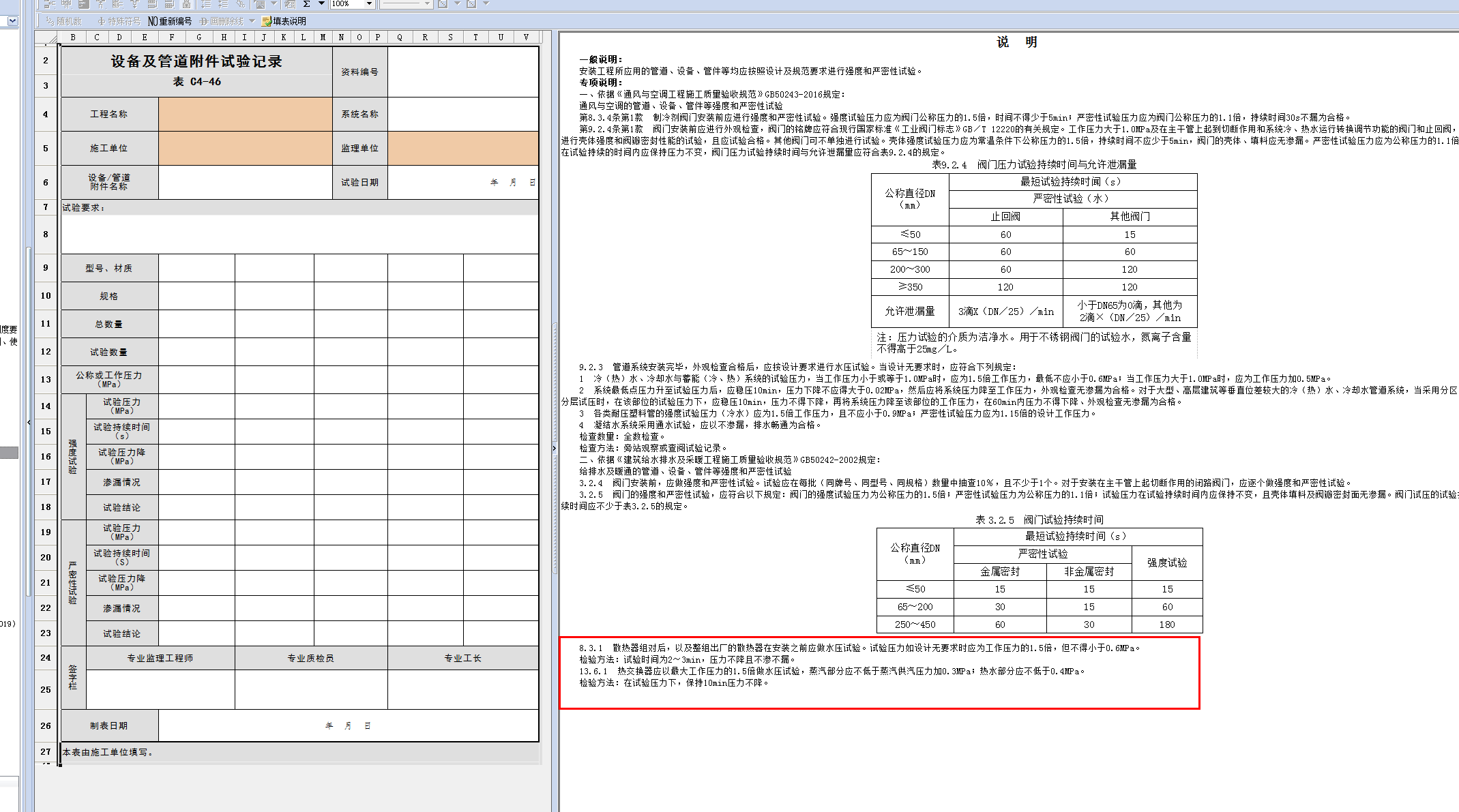This screenshot has width=1459, height=812.
Task: Click the left panel vertical scrollbar
Action: 29,423
